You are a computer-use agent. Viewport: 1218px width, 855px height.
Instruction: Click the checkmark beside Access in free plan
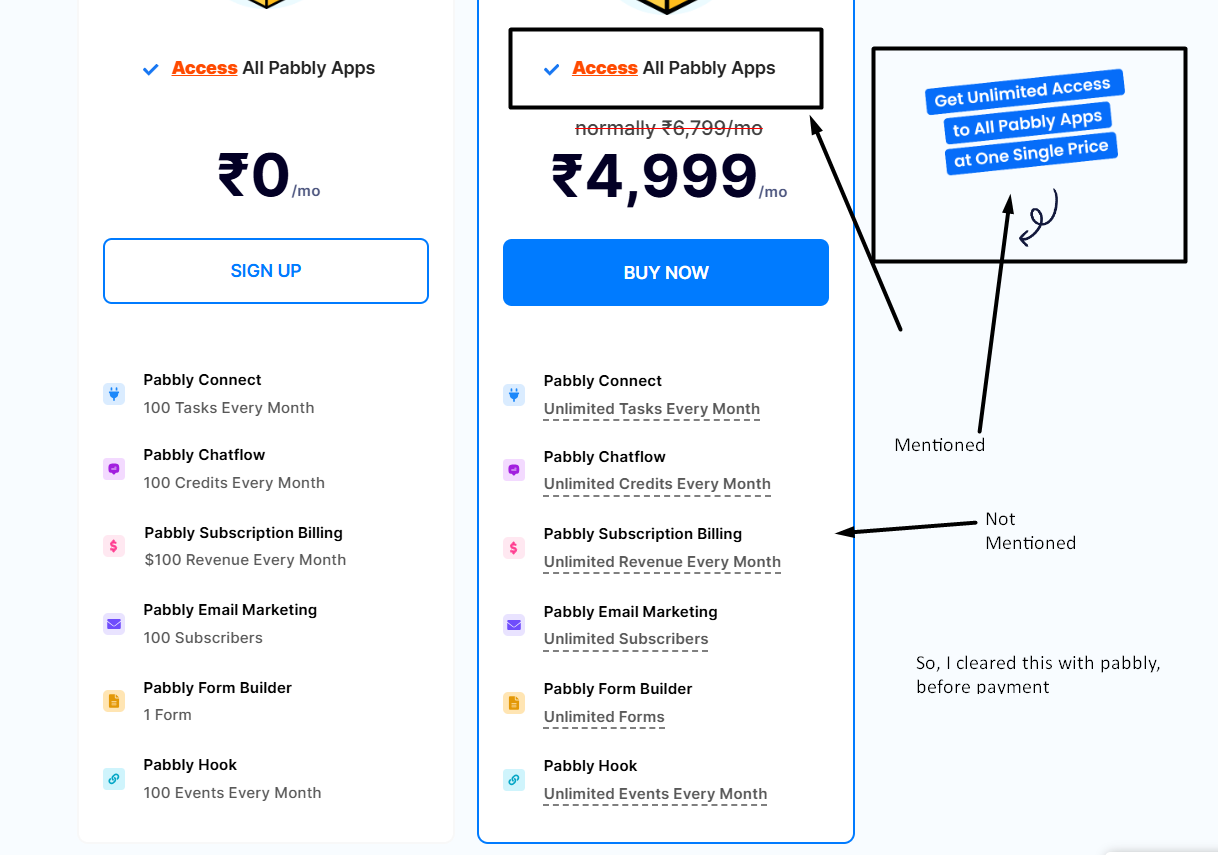click(151, 69)
